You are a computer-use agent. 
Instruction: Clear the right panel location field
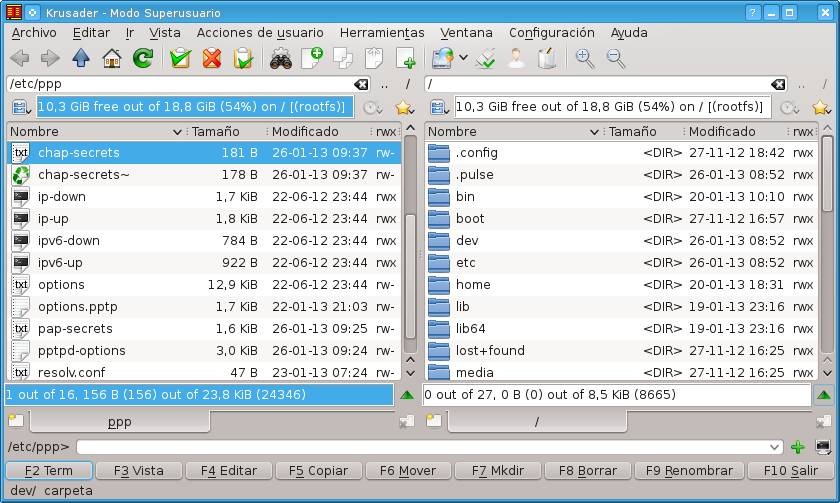pos(778,84)
